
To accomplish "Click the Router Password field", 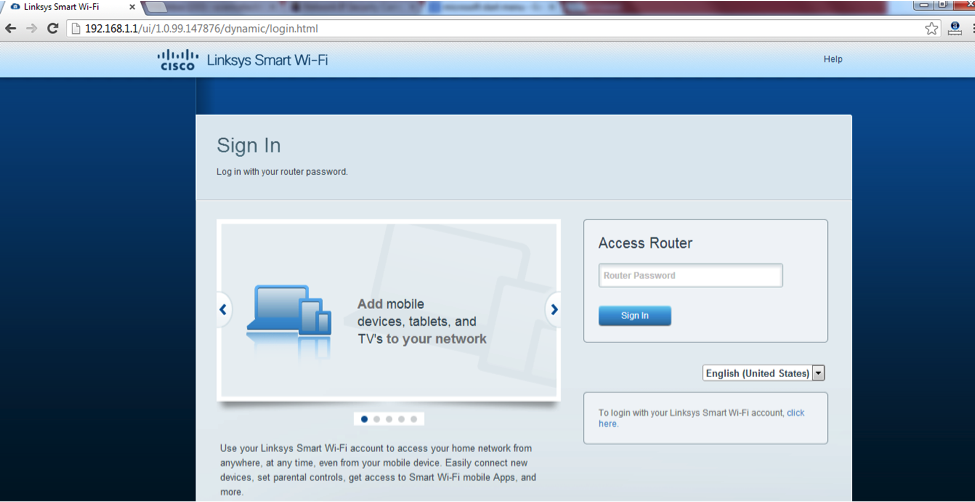I will (x=690, y=276).
